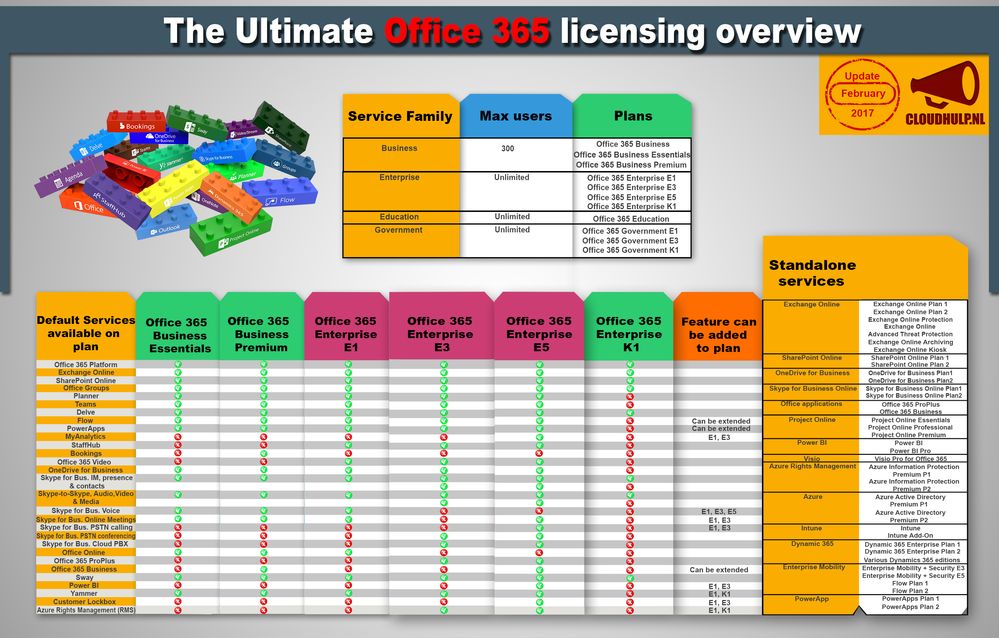Click Office 365 Platform check under Enterprise K1

click(630, 365)
